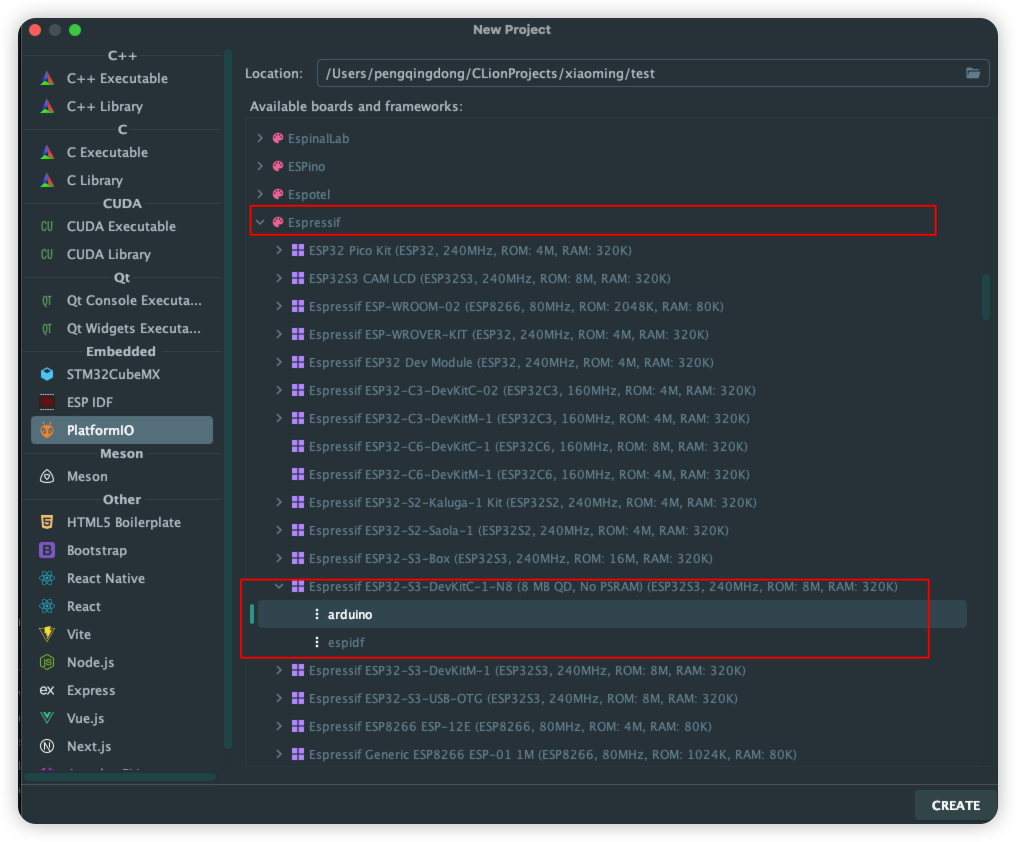
Task: Select the arduino framework row
Action: (350, 614)
